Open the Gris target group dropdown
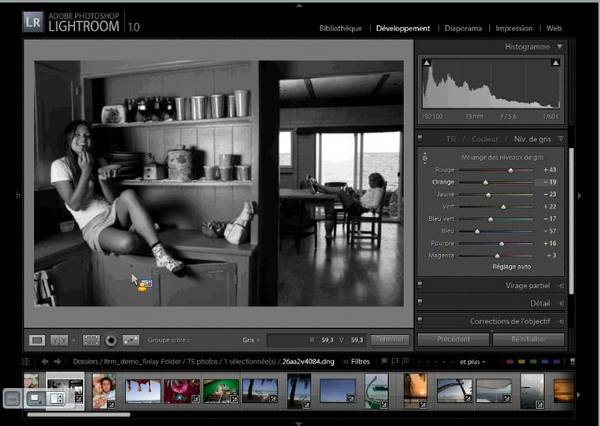 click(251, 340)
